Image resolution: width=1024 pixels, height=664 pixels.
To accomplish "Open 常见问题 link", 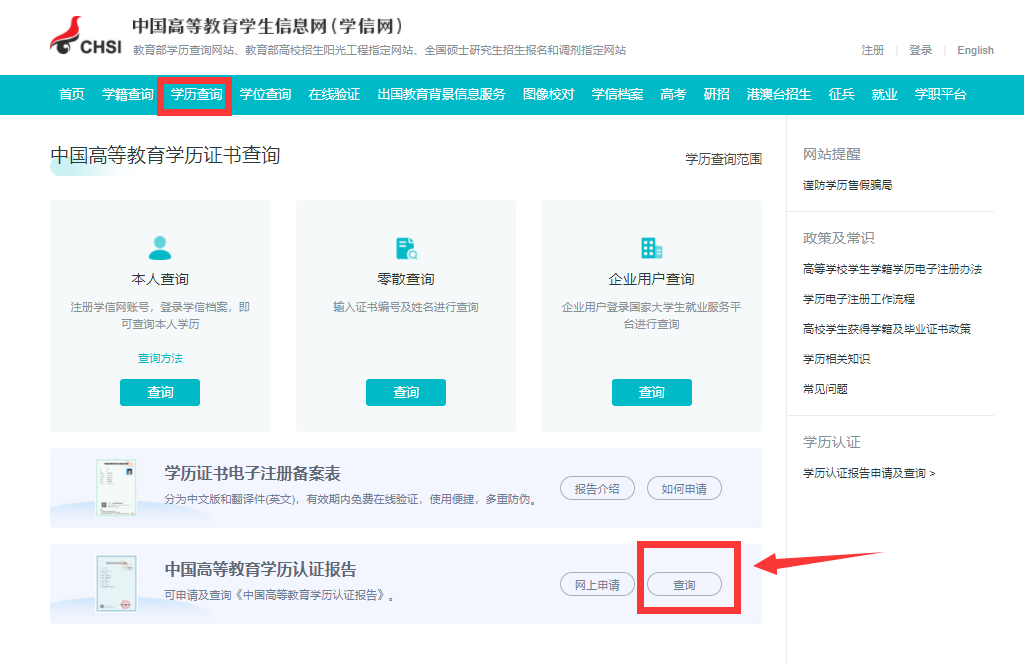I will [x=825, y=389].
